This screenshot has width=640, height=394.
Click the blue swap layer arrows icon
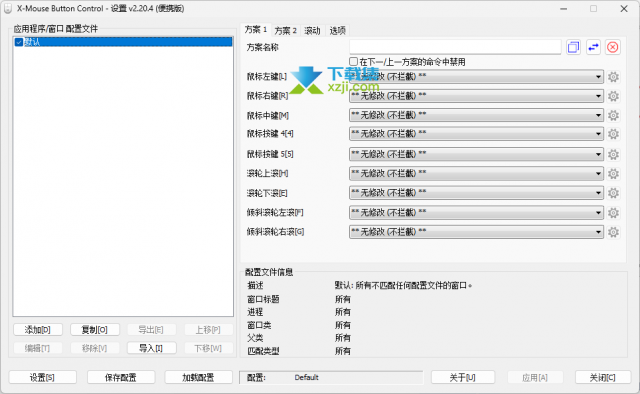(x=593, y=47)
